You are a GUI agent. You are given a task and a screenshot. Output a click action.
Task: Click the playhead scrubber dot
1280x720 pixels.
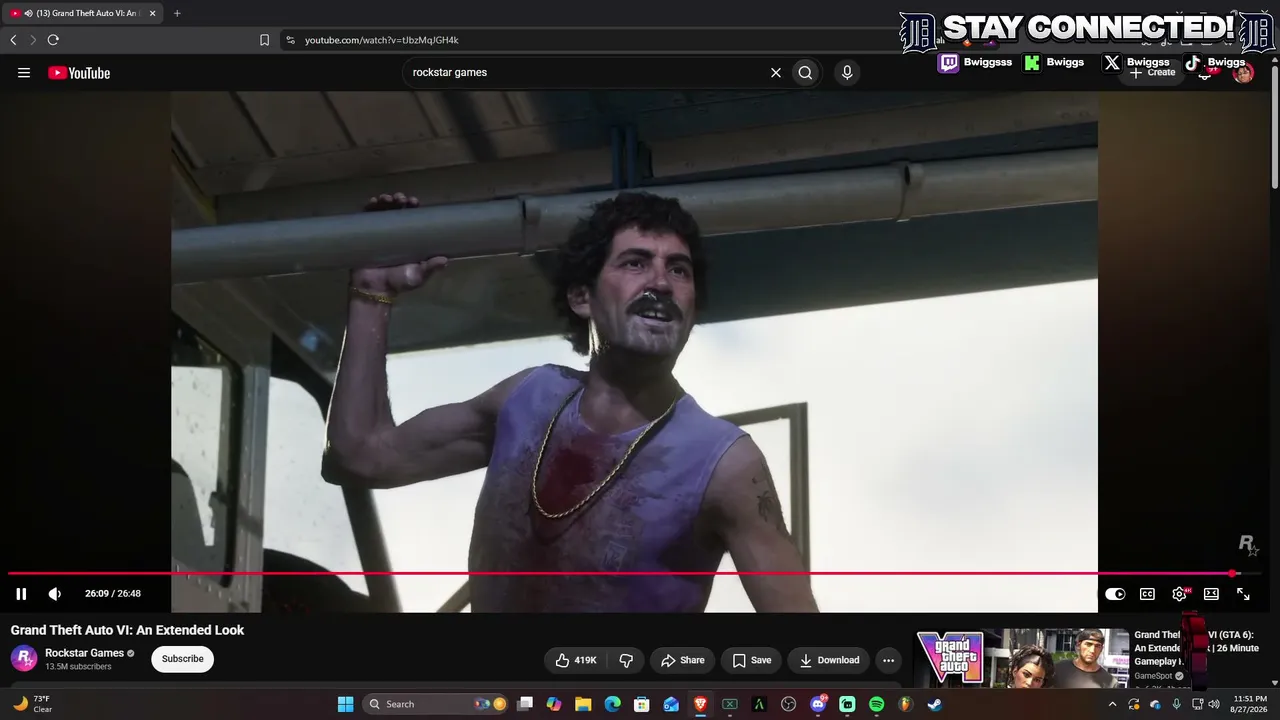point(1233,574)
